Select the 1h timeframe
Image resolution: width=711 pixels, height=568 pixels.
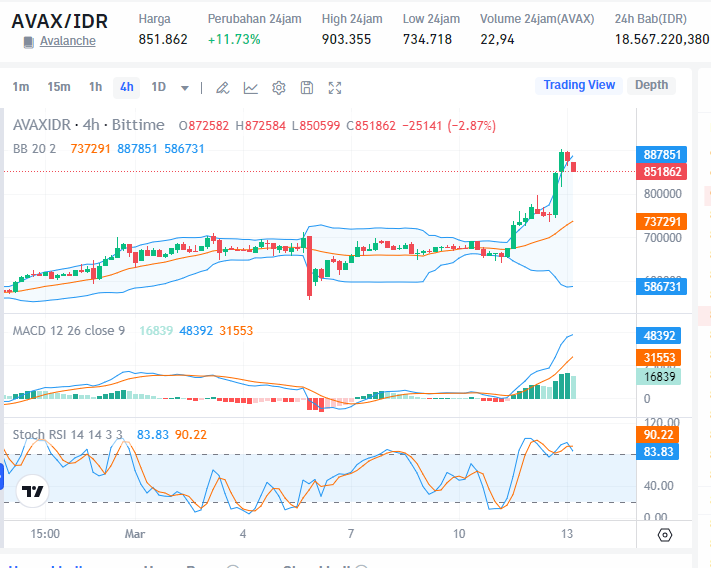pos(95,87)
